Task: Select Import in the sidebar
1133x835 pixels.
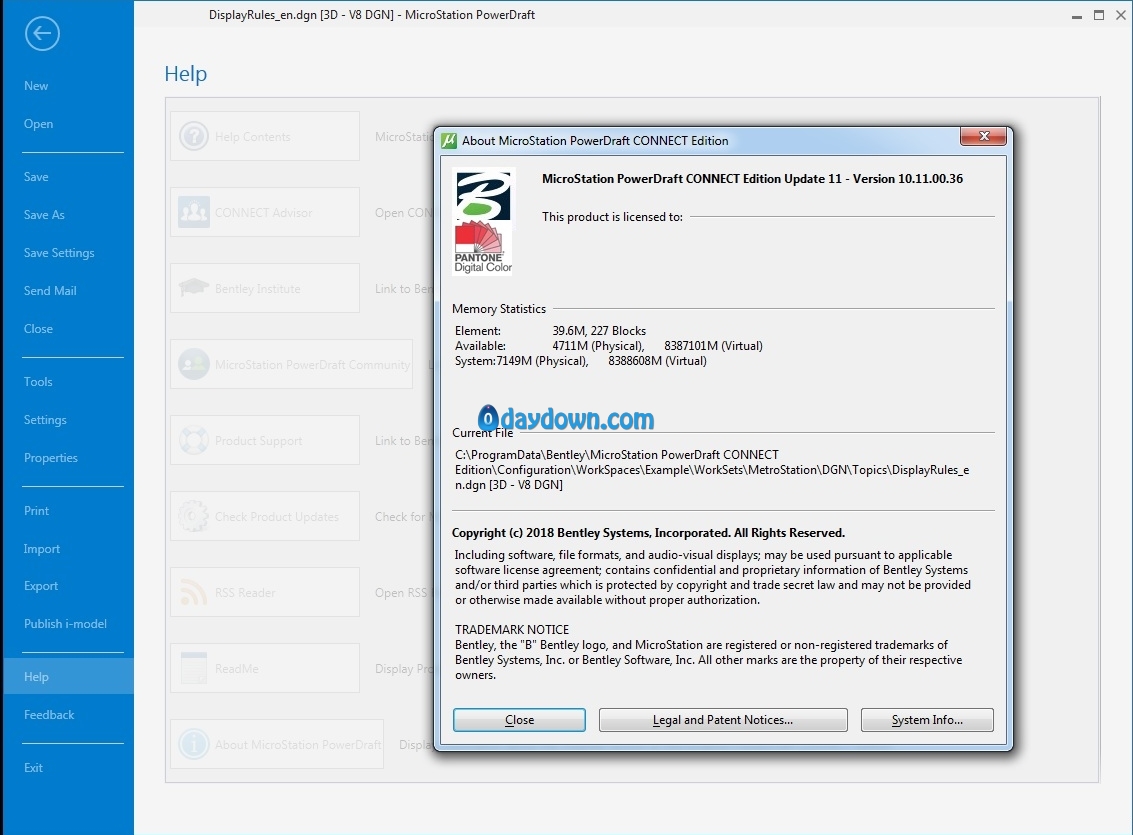Action: [x=42, y=549]
